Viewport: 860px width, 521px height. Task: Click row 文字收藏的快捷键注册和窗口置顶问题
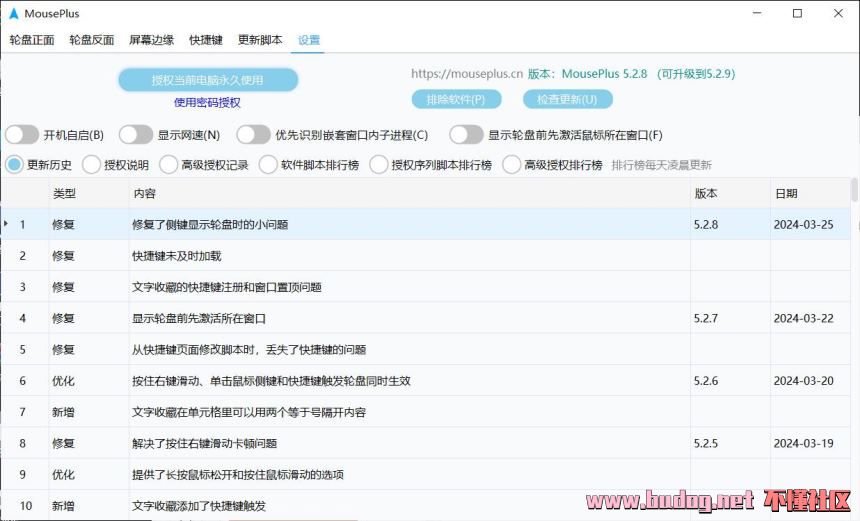tap(425, 287)
